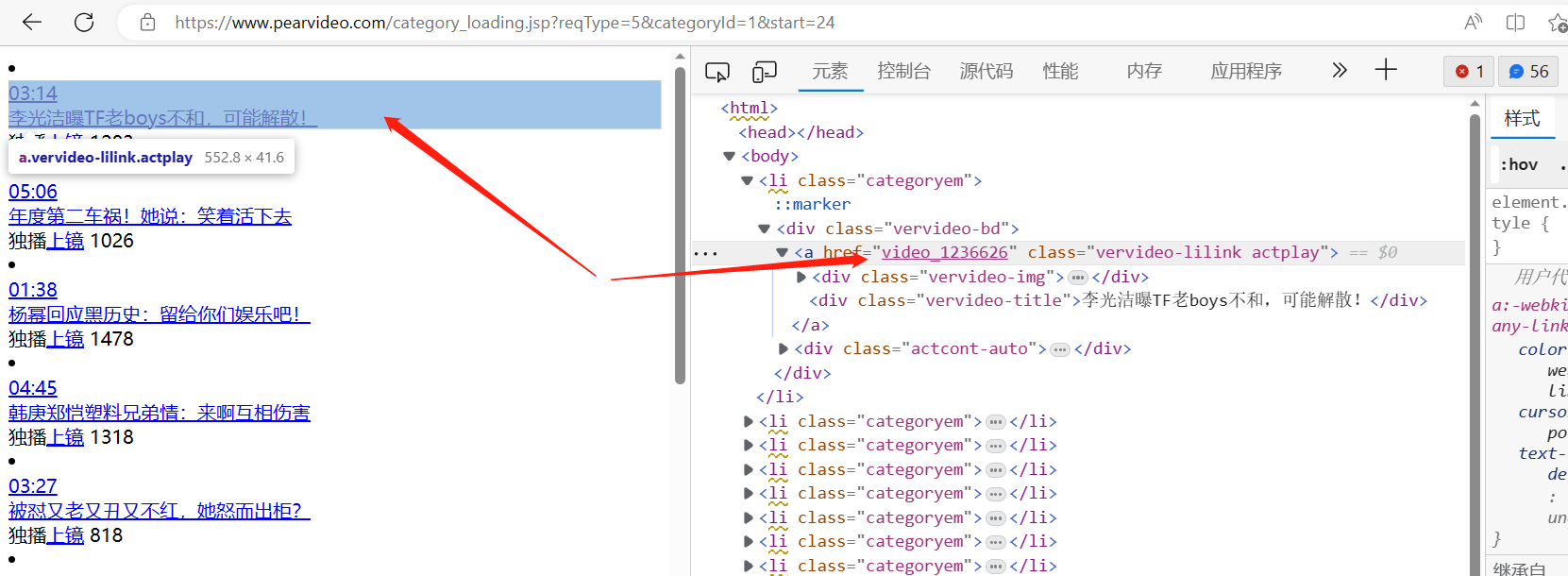This screenshot has height=576, width=1568.
Task: Open the ellipsis menu beside selected node
Action: coord(705,253)
